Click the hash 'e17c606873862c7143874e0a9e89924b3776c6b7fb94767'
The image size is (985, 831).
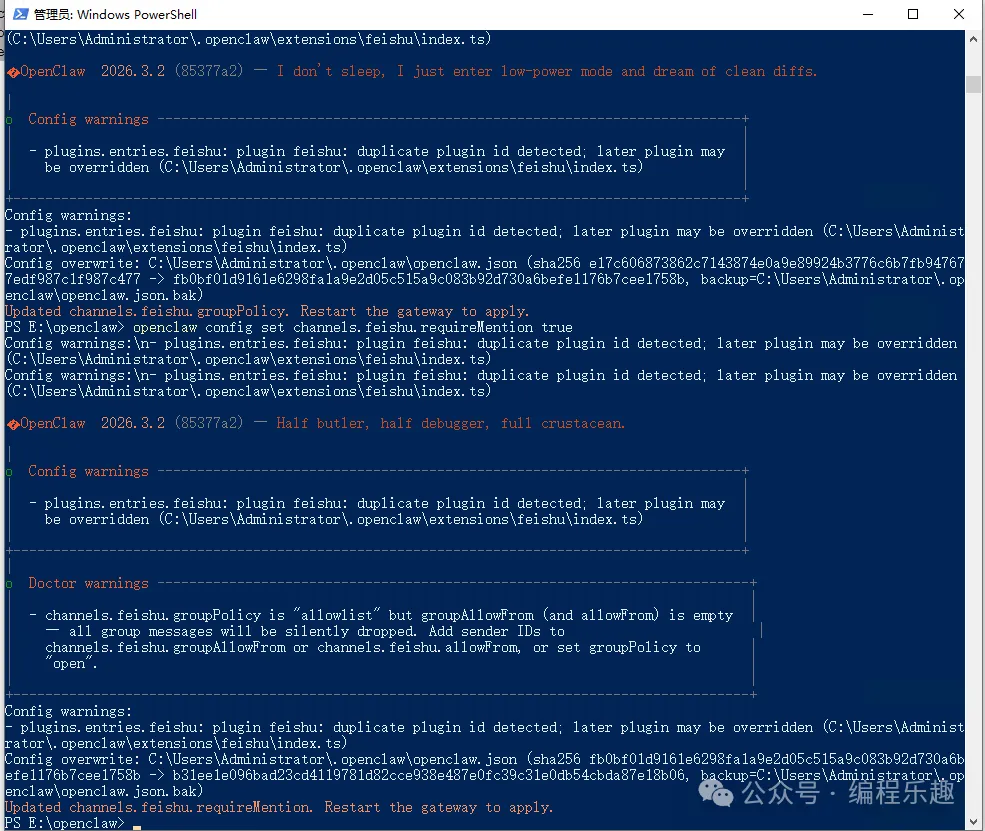(776, 263)
